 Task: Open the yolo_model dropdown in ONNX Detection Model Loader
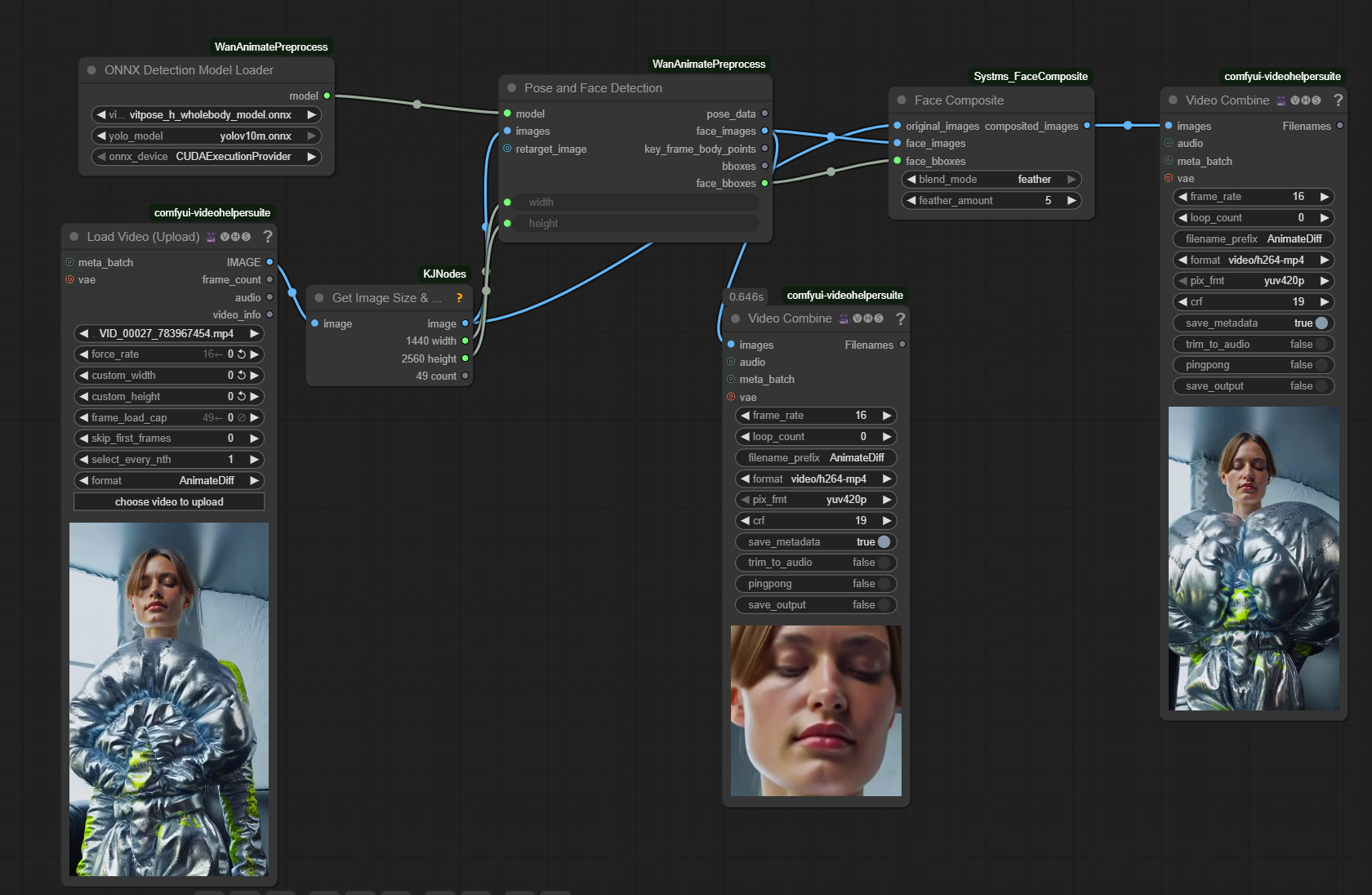coord(205,136)
